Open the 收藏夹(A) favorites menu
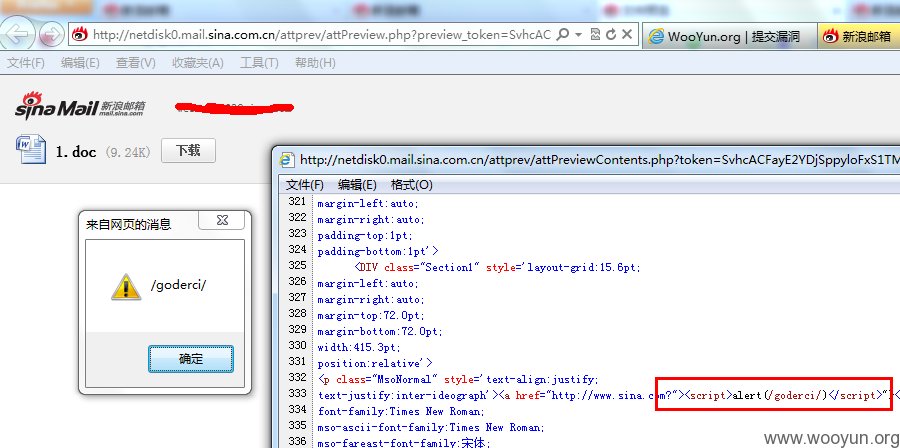Screen dimensions: 900x448 click(x=197, y=63)
